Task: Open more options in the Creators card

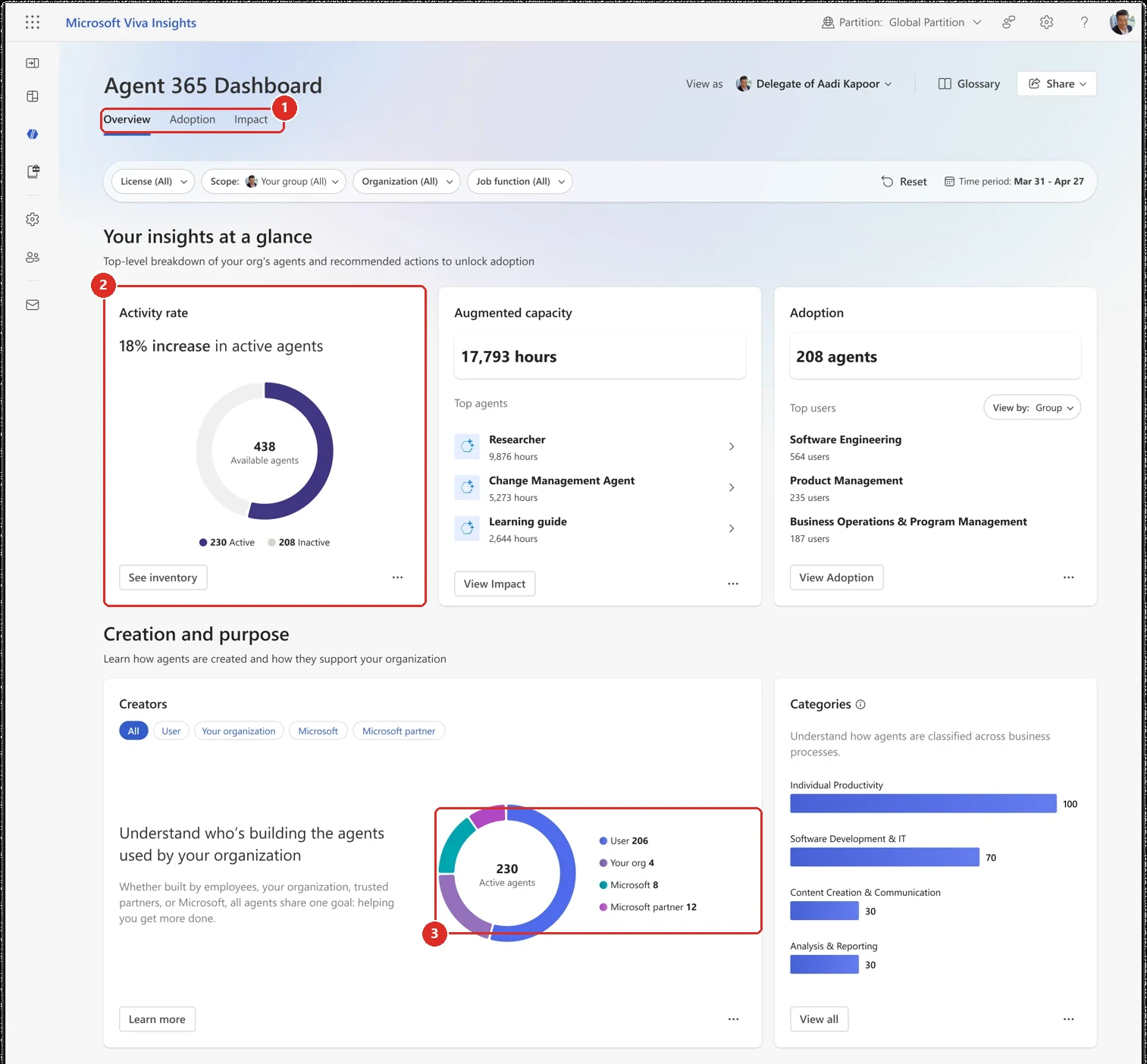Action: [x=733, y=1019]
